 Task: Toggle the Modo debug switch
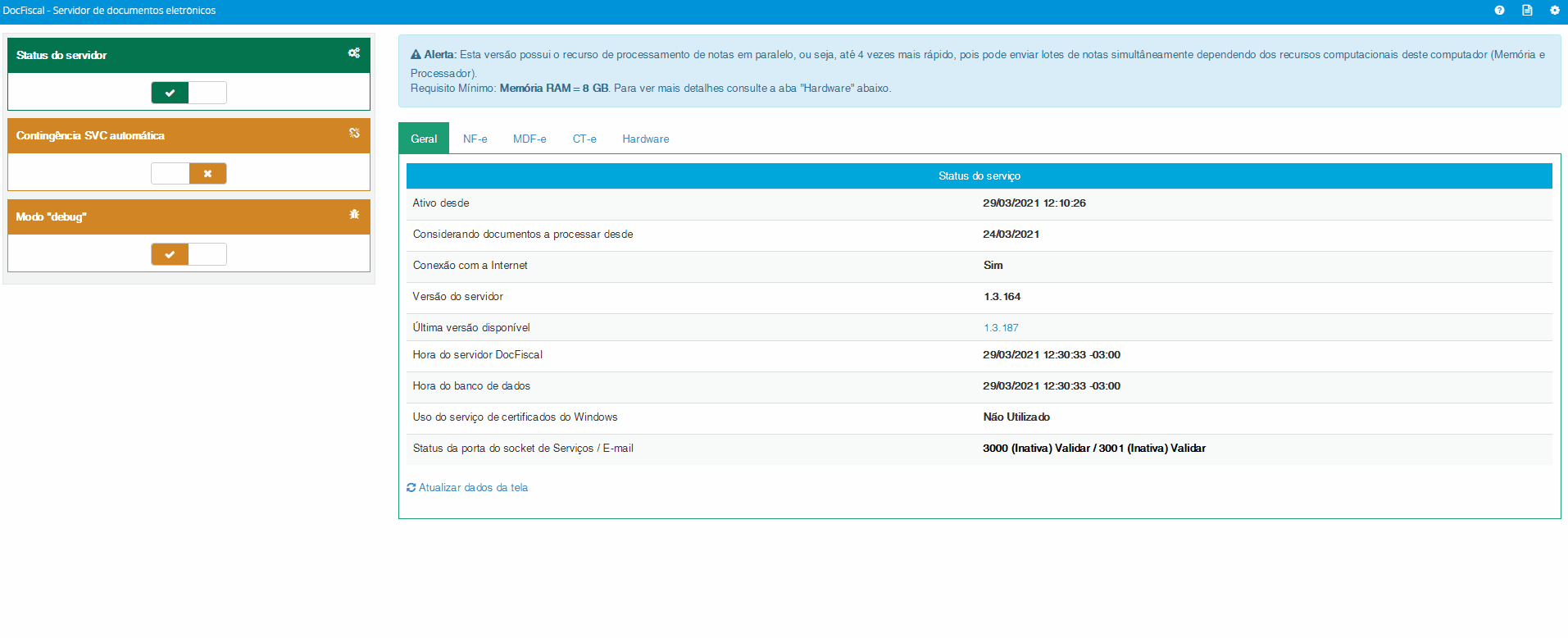click(x=189, y=254)
